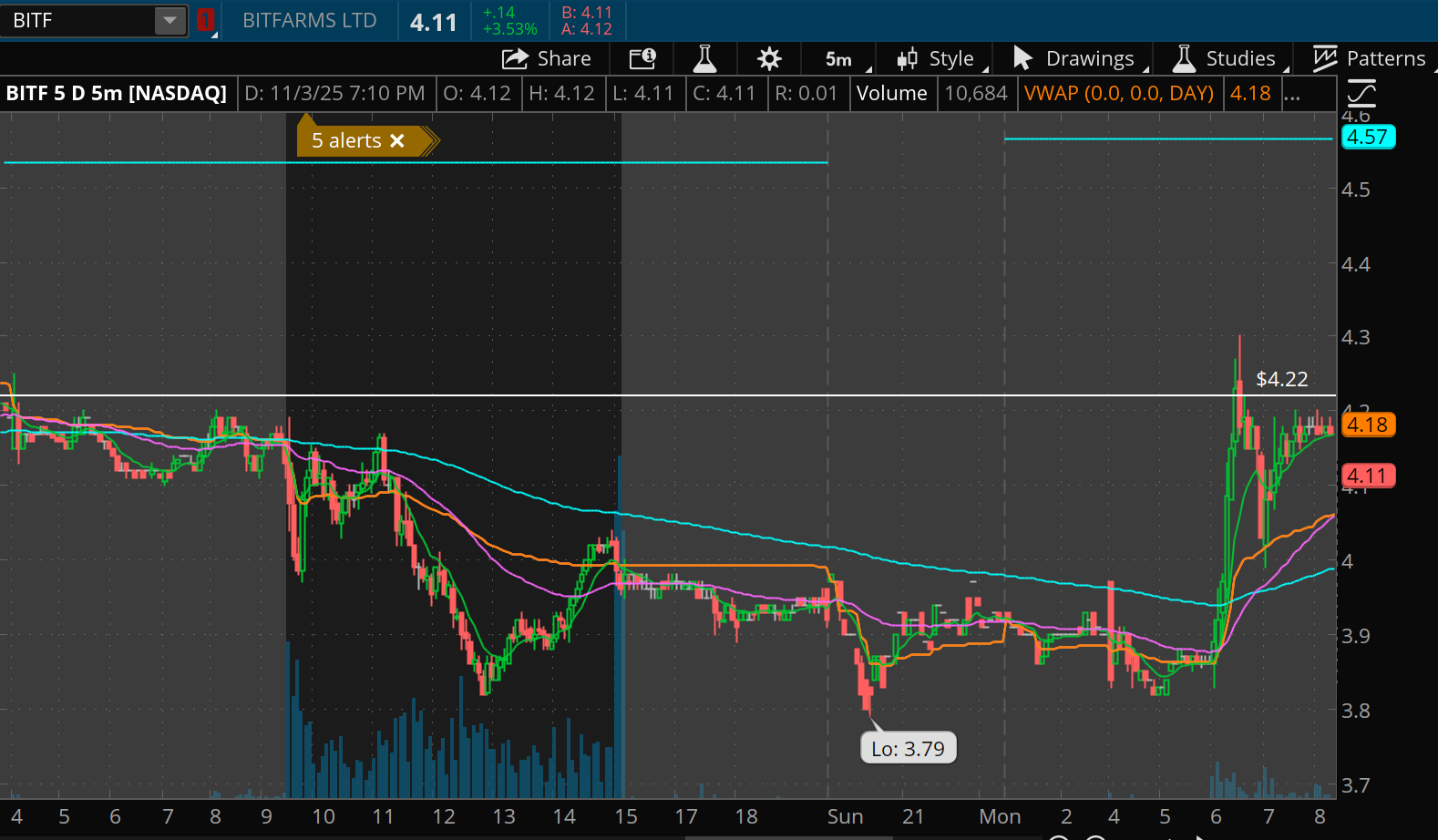This screenshot has height=840, width=1438.
Task: Click the volume value 10,684
Action: (x=976, y=93)
